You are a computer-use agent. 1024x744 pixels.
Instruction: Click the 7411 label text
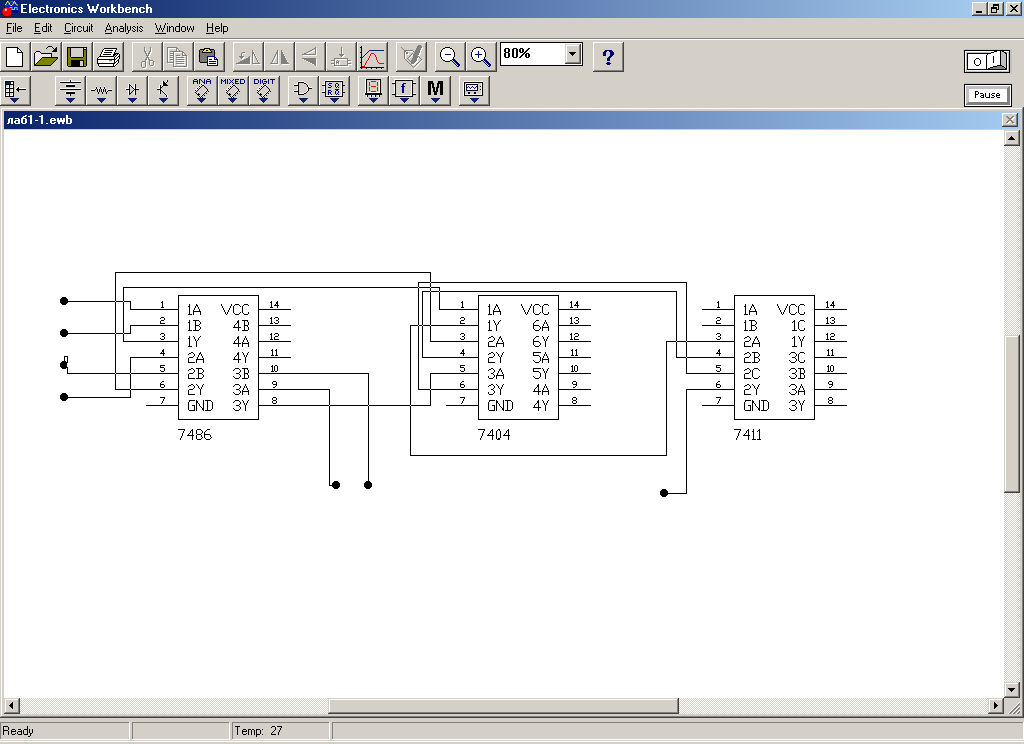coord(748,434)
